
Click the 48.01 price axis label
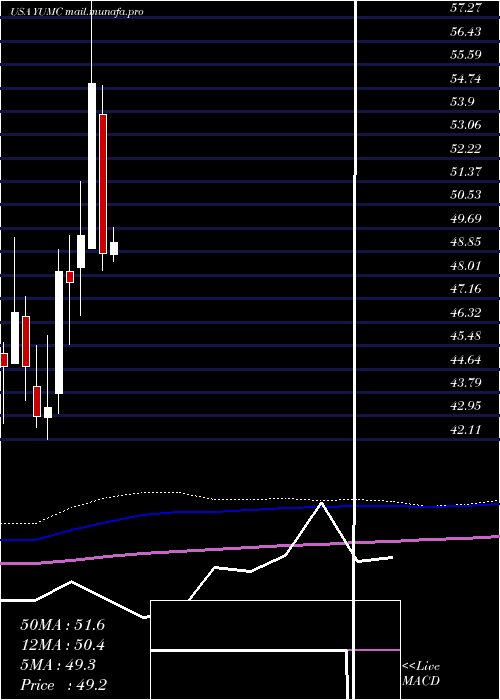pyautogui.click(x=466, y=266)
